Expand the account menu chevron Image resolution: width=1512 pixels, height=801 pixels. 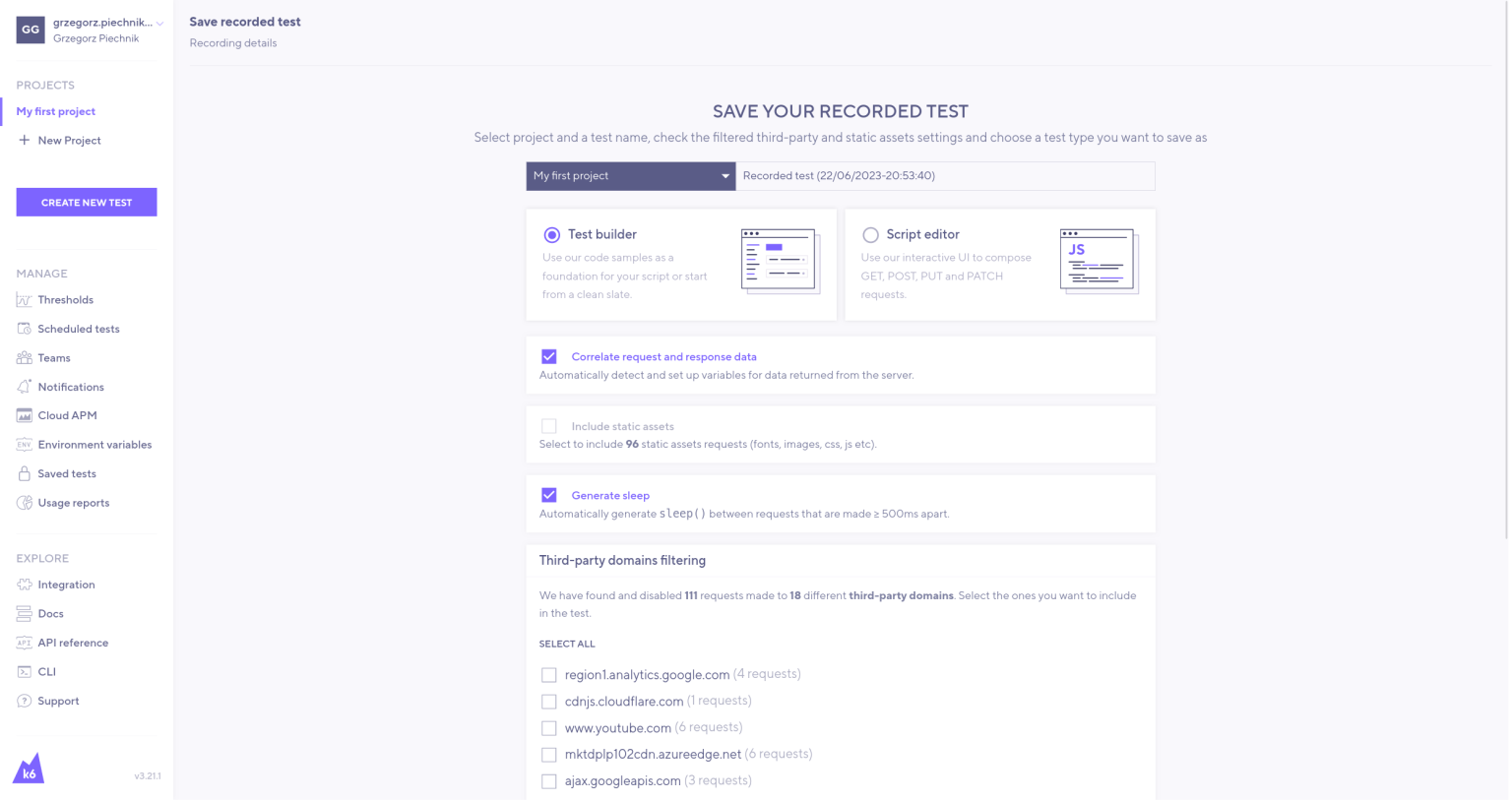(x=160, y=23)
